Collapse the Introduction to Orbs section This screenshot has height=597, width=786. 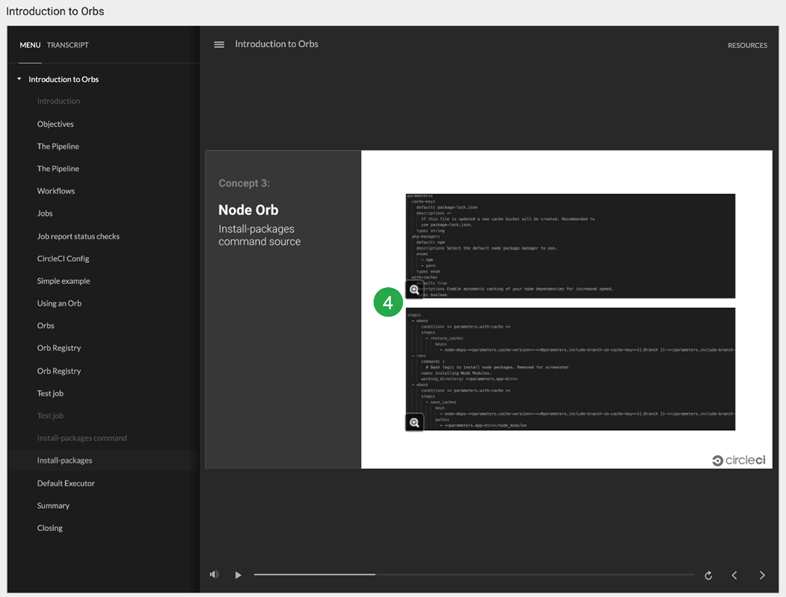tap(19, 79)
